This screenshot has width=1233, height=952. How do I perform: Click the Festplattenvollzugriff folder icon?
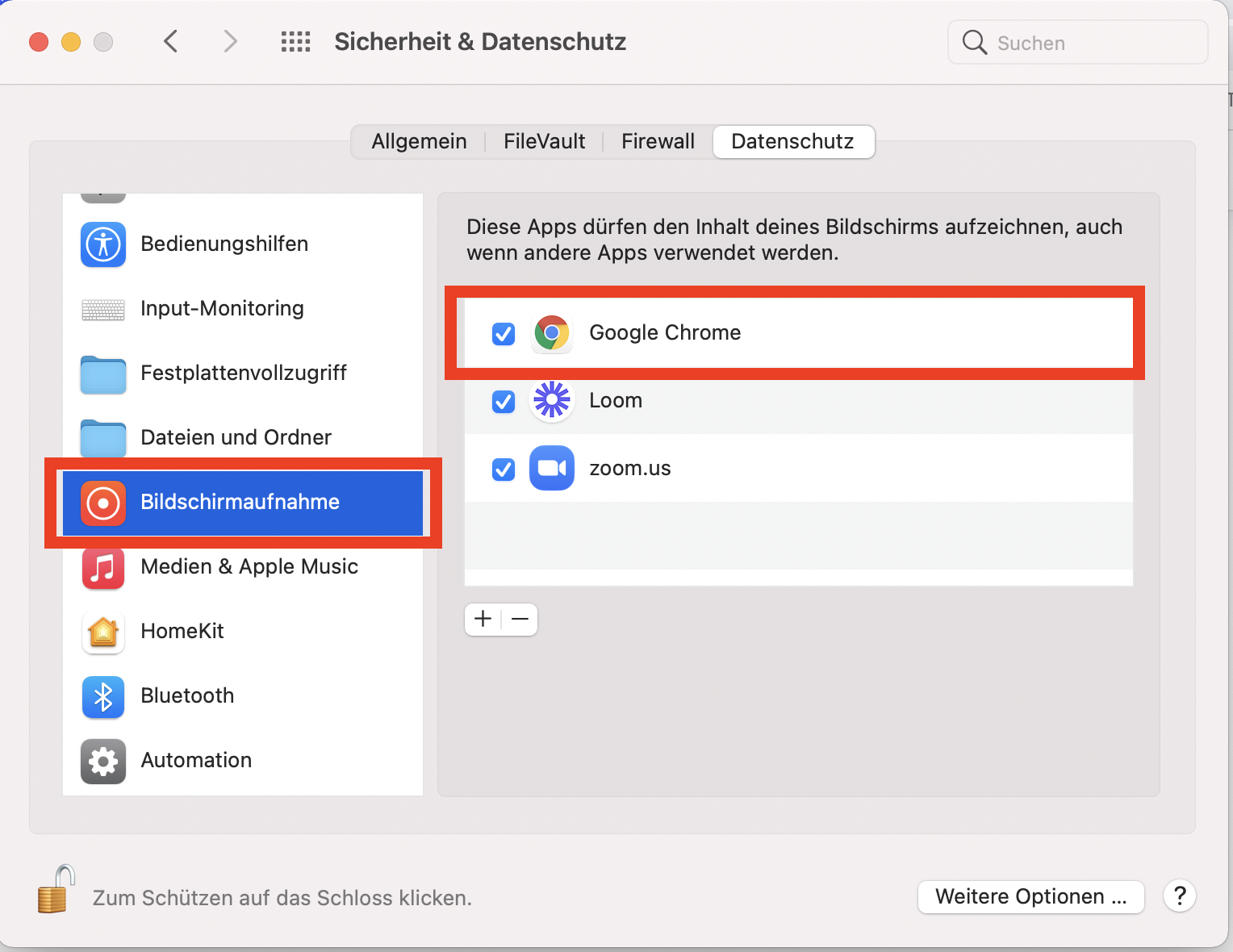click(103, 374)
